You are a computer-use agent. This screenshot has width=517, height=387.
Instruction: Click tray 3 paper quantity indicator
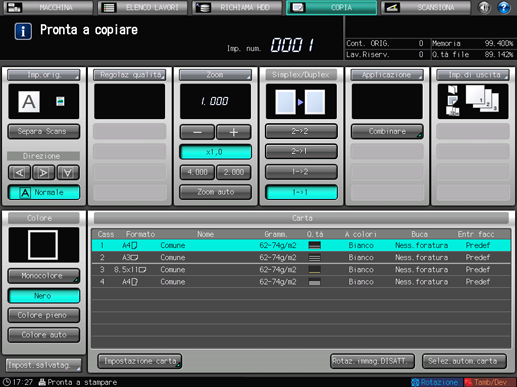pyautogui.click(x=314, y=270)
